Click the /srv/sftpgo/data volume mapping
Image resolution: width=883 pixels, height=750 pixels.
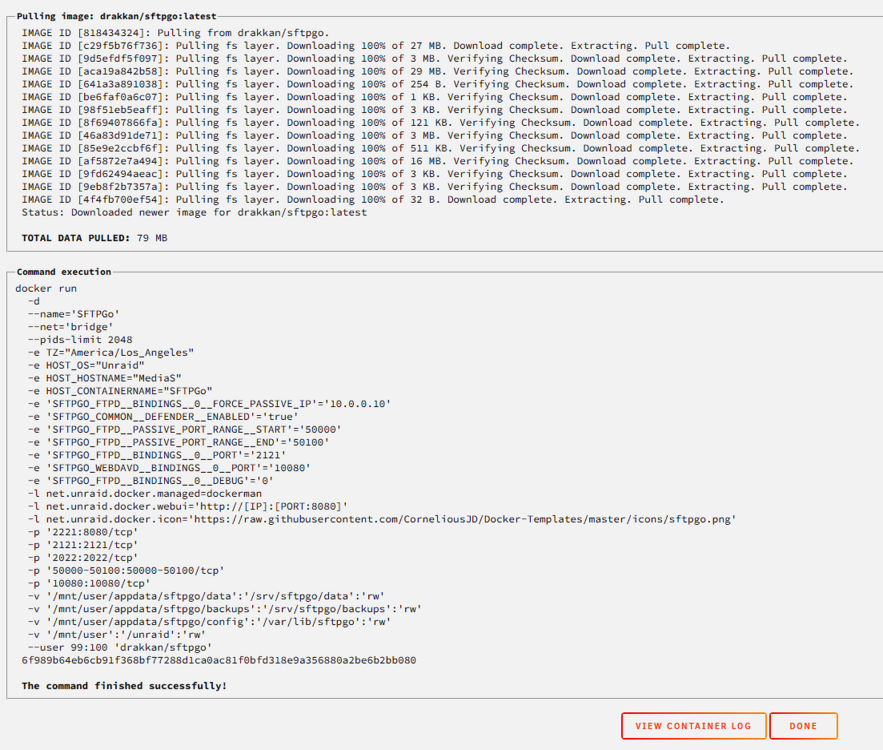(x=207, y=597)
